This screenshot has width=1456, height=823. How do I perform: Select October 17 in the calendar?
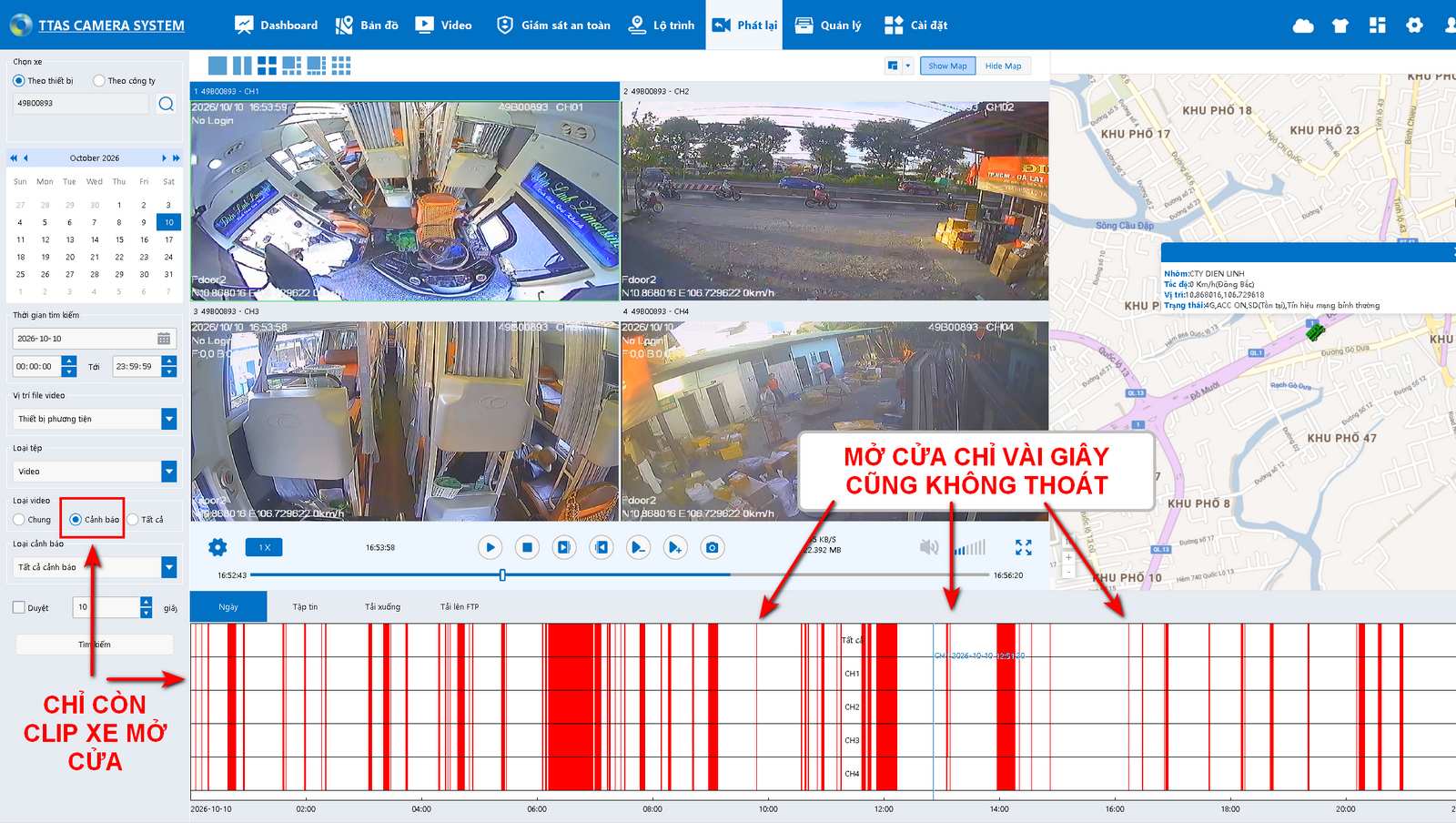pos(168,239)
